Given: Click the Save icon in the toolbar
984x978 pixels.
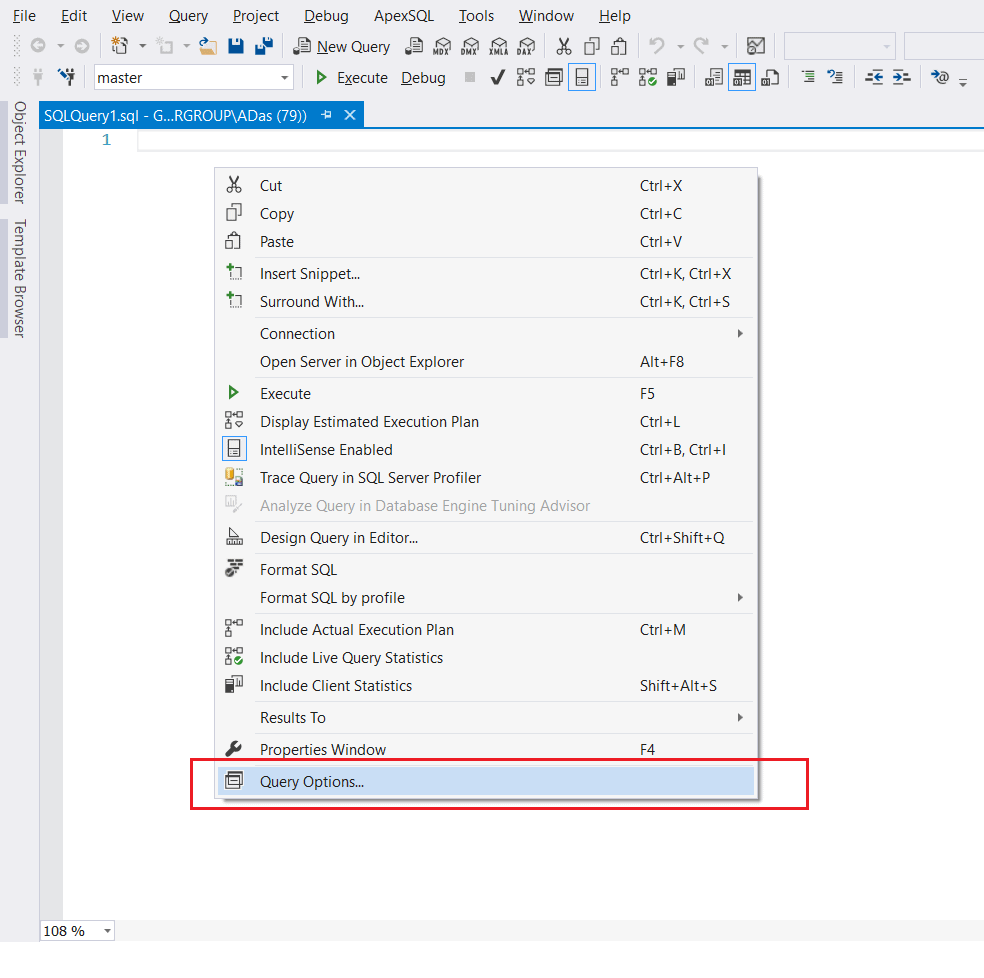Looking at the screenshot, I should coord(236,46).
